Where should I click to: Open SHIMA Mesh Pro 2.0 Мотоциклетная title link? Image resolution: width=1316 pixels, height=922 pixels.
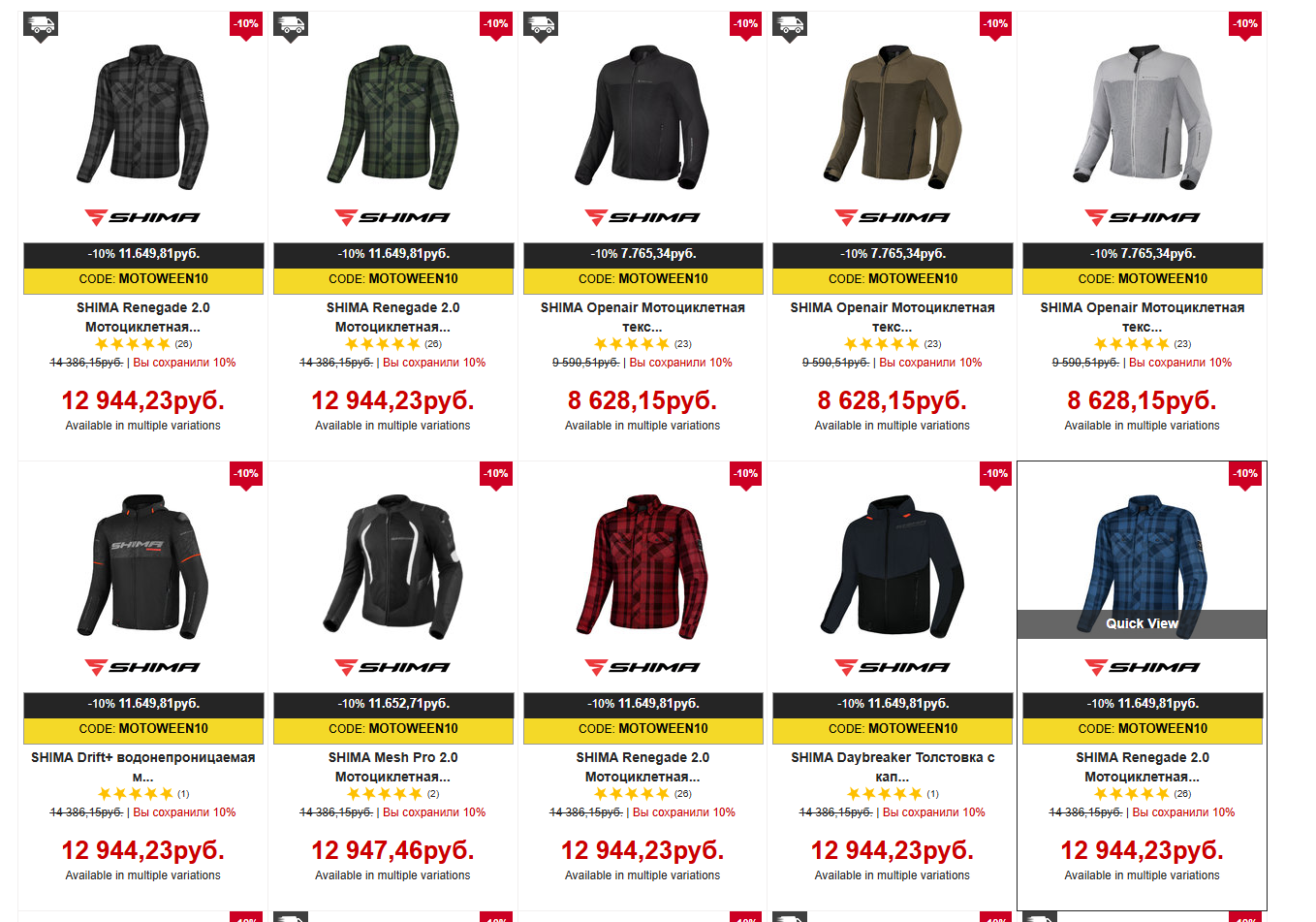pyautogui.click(x=392, y=767)
